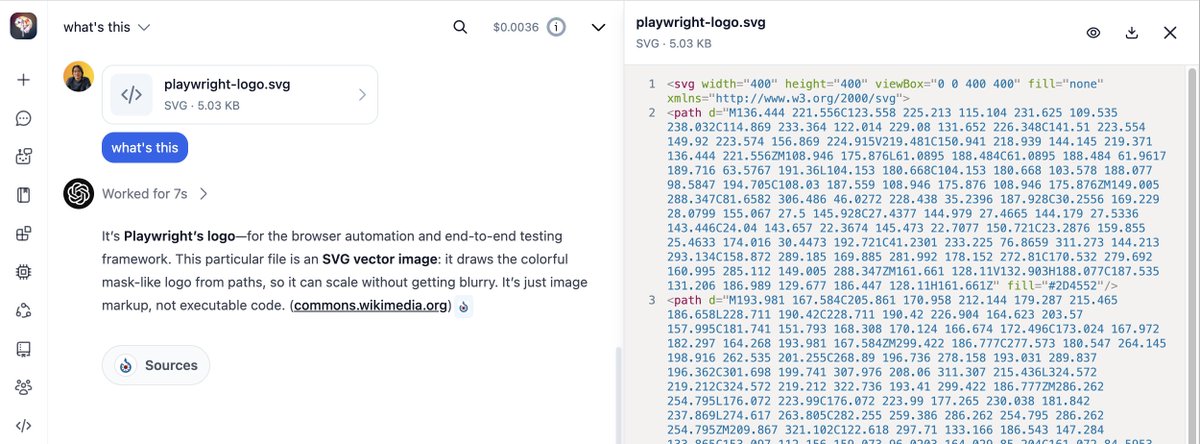Click the chevron arrow on attachment card

(x=362, y=95)
